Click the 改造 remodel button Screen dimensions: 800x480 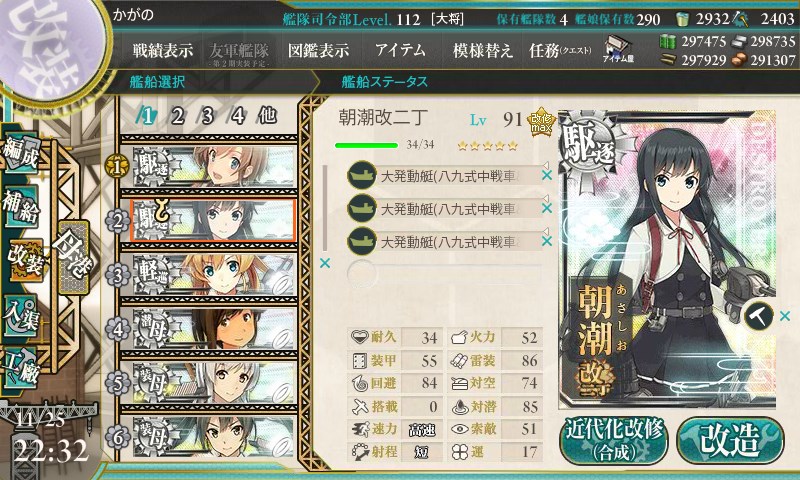(x=730, y=440)
